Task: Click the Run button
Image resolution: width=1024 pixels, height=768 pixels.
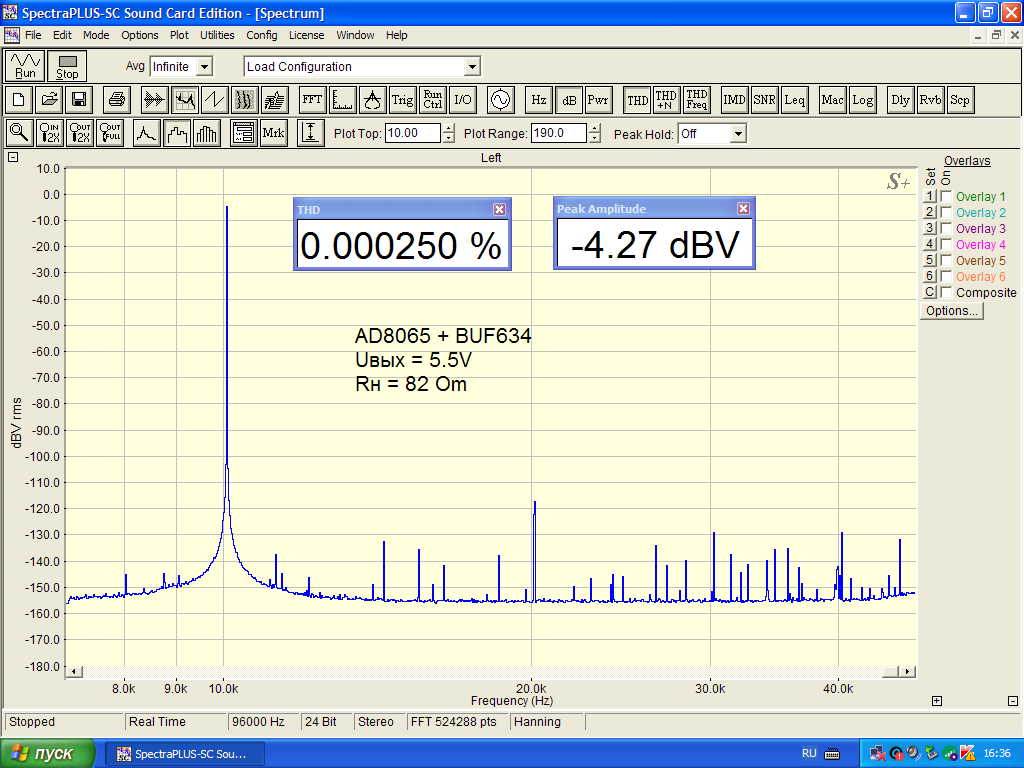Action: pos(25,66)
